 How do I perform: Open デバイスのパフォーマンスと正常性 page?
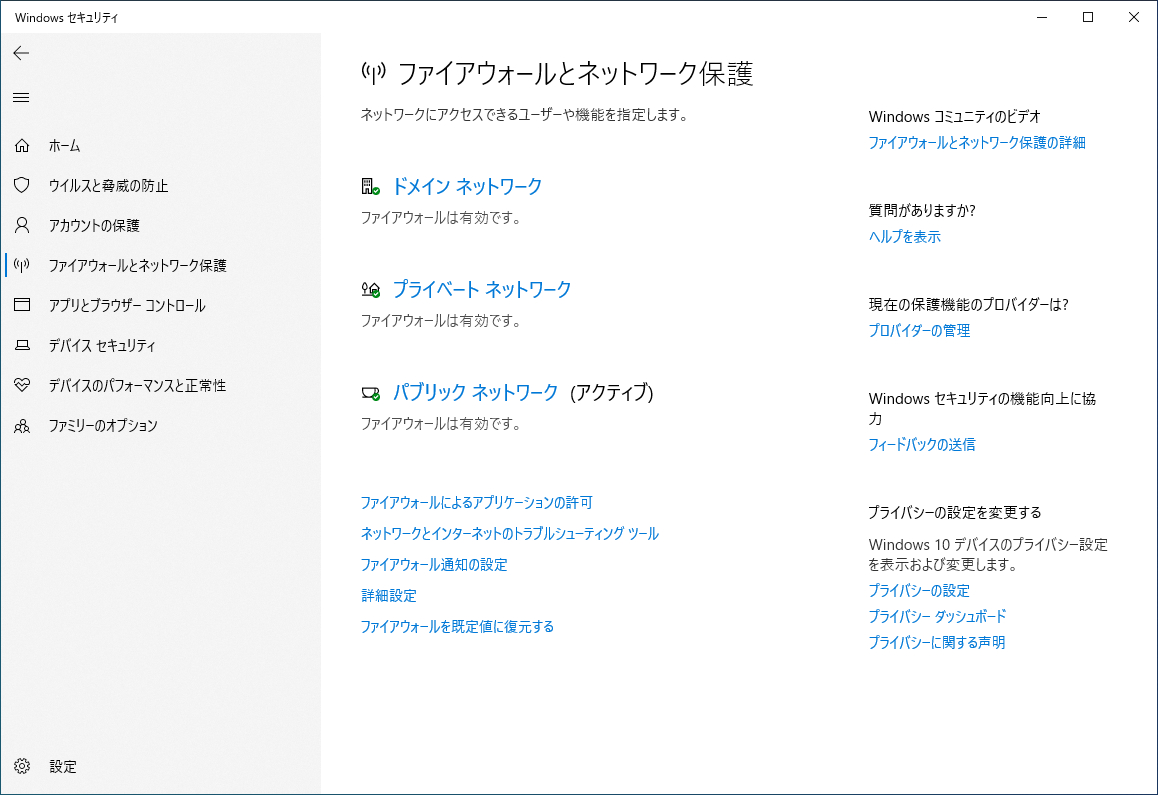pyautogui.click(x=137, y=386)
